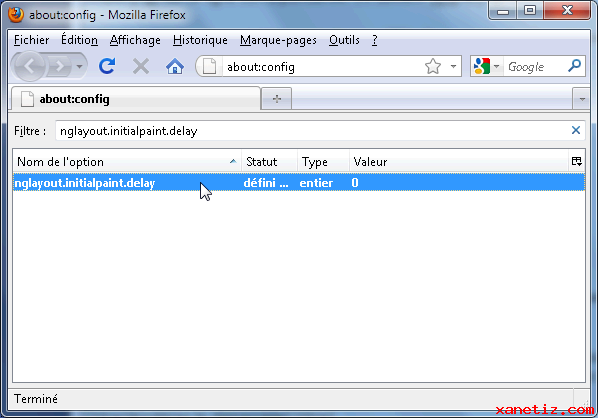Screen dimensions: 598x418
Task: Clear the filter with the blue X
Action: [576, 130]
